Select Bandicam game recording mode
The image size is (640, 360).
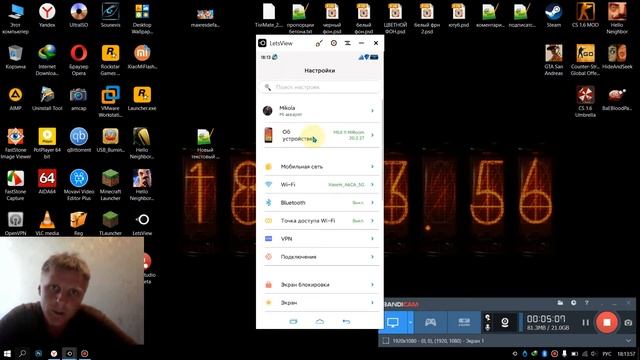(x=430, y=322)
